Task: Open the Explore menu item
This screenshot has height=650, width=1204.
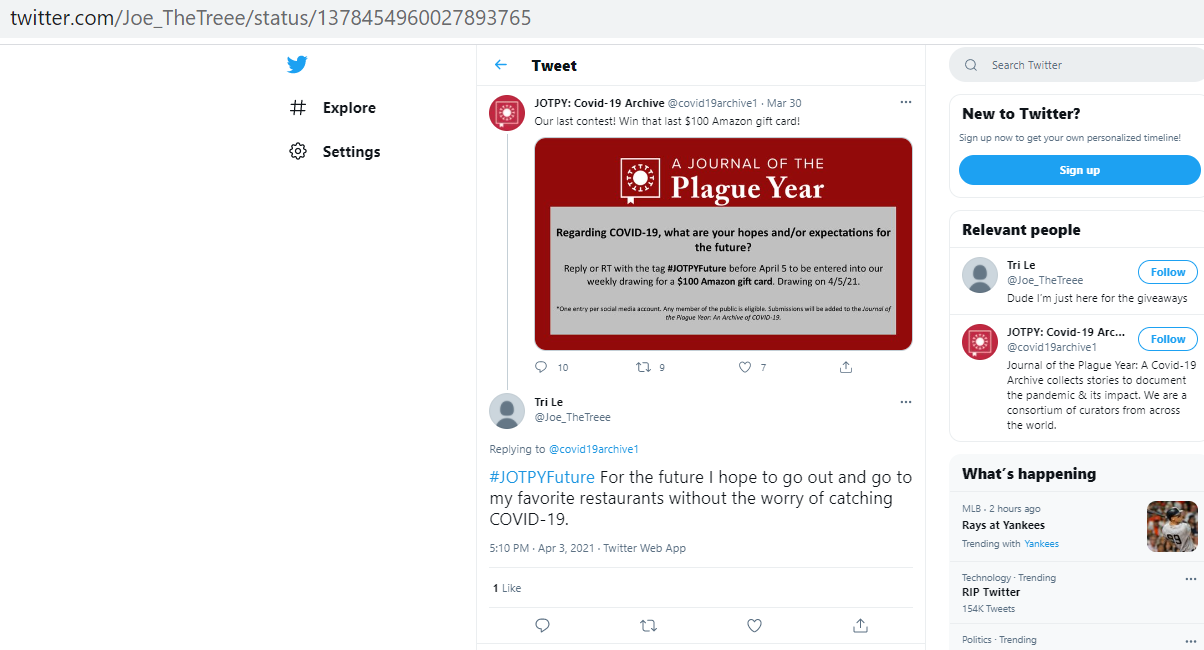Action: (x=349, y=108)
